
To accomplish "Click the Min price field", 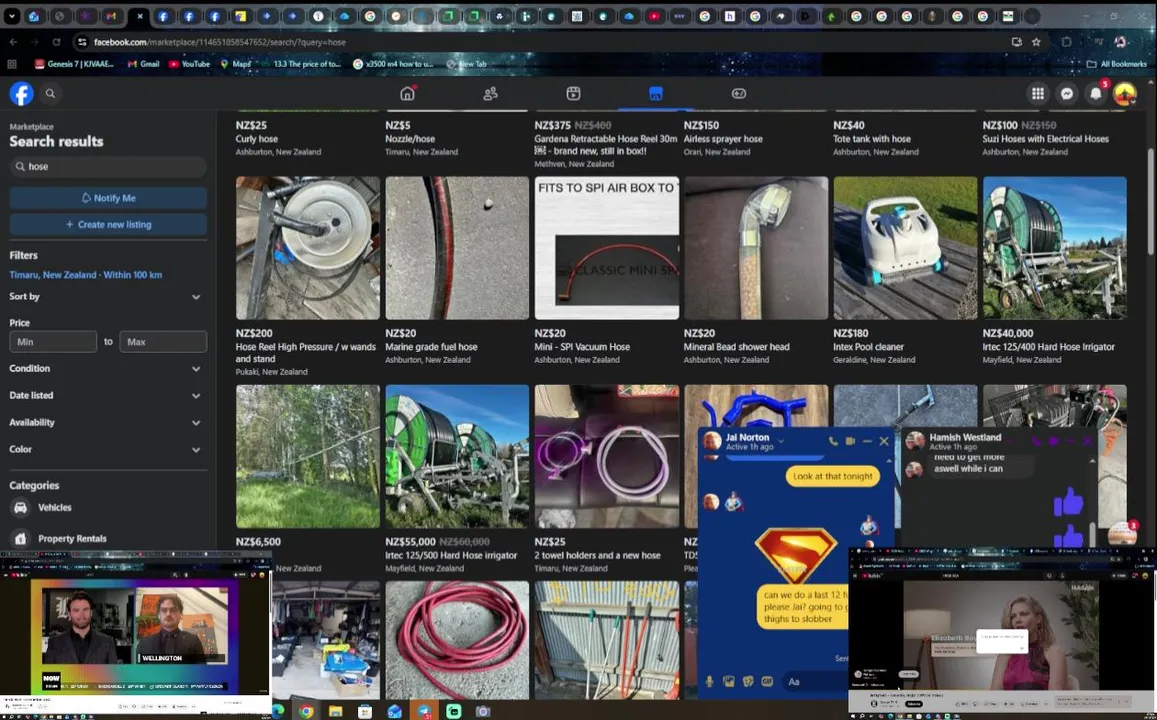I will (x=53, y=342).
